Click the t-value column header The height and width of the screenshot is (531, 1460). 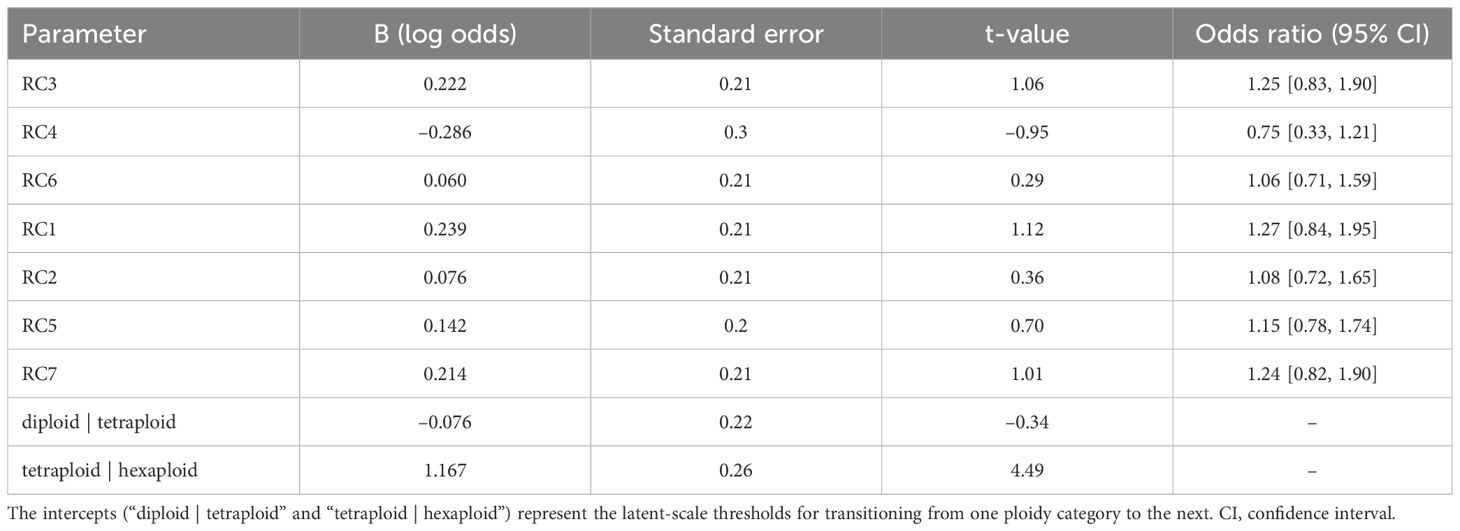(1027, 34)
